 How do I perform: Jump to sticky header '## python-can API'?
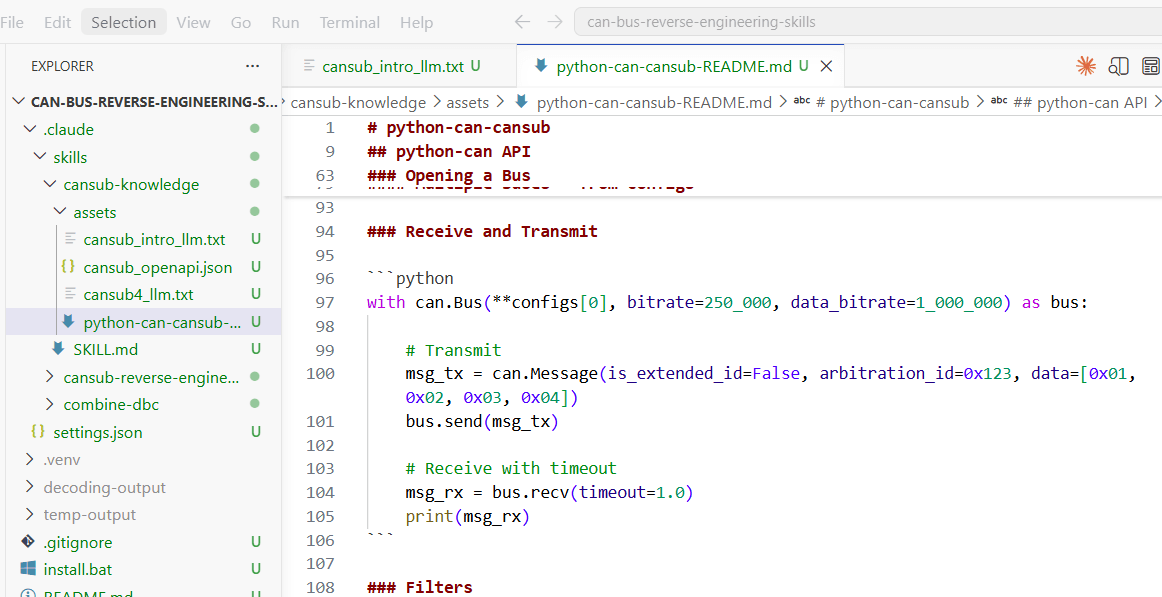pos(448,152)
